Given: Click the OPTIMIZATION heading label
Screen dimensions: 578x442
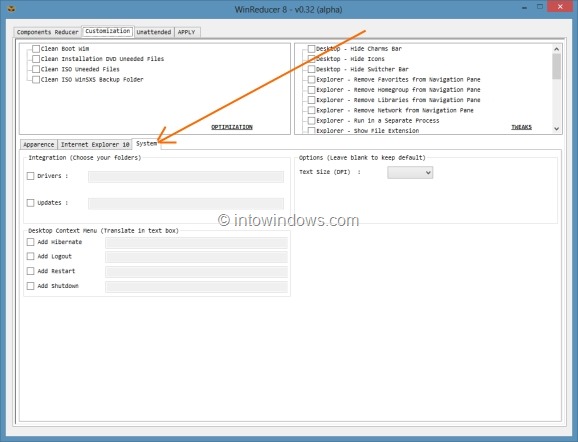Looking at the screenshot, I should [232, 127].
